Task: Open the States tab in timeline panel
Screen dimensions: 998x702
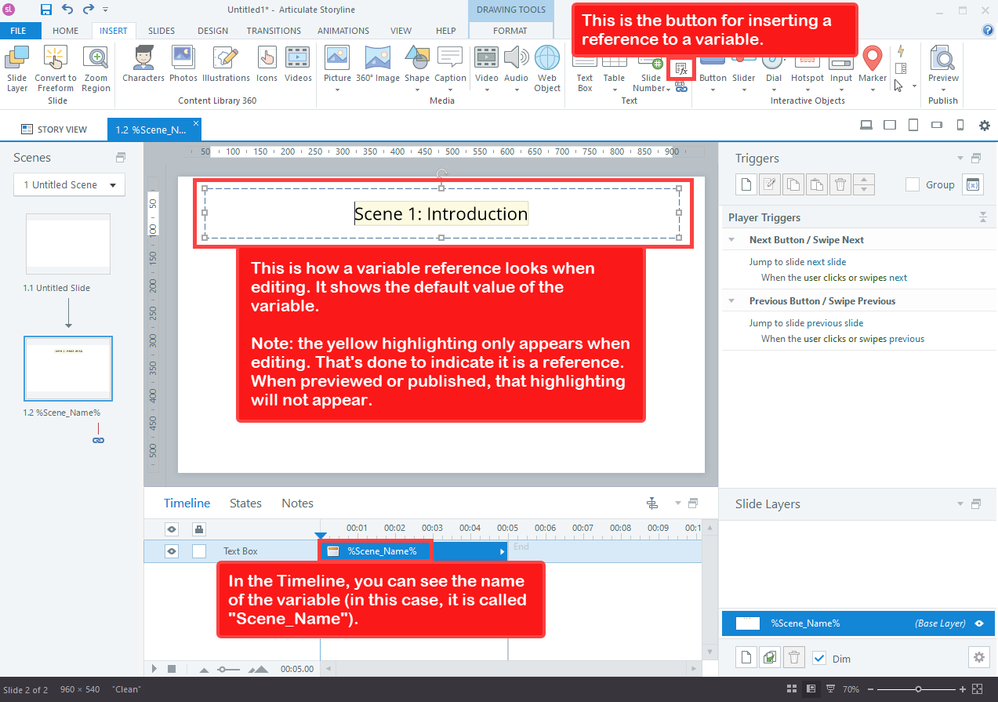Action: click(x=245, y=503)
